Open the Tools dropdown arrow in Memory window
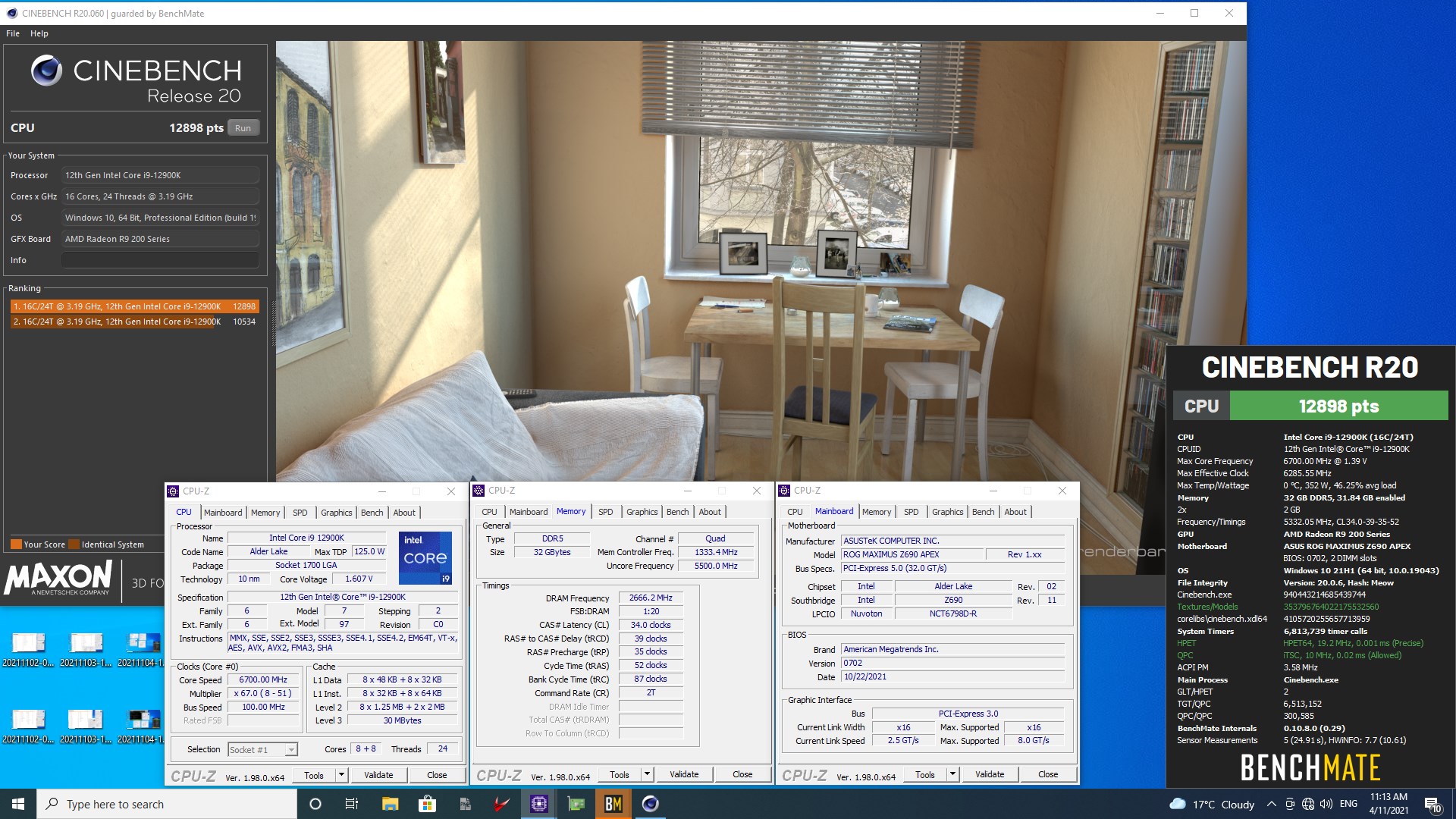 click(648, 774)
